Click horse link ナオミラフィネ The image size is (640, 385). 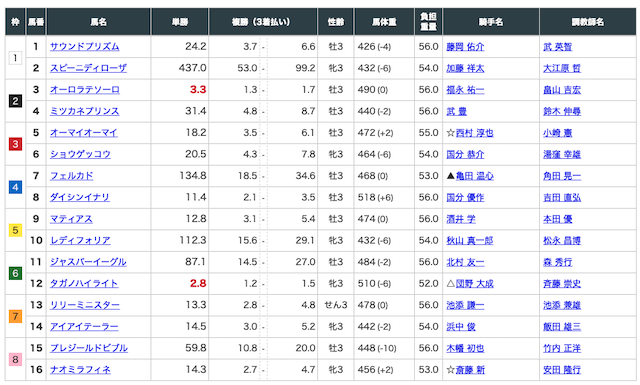[80, 370]
